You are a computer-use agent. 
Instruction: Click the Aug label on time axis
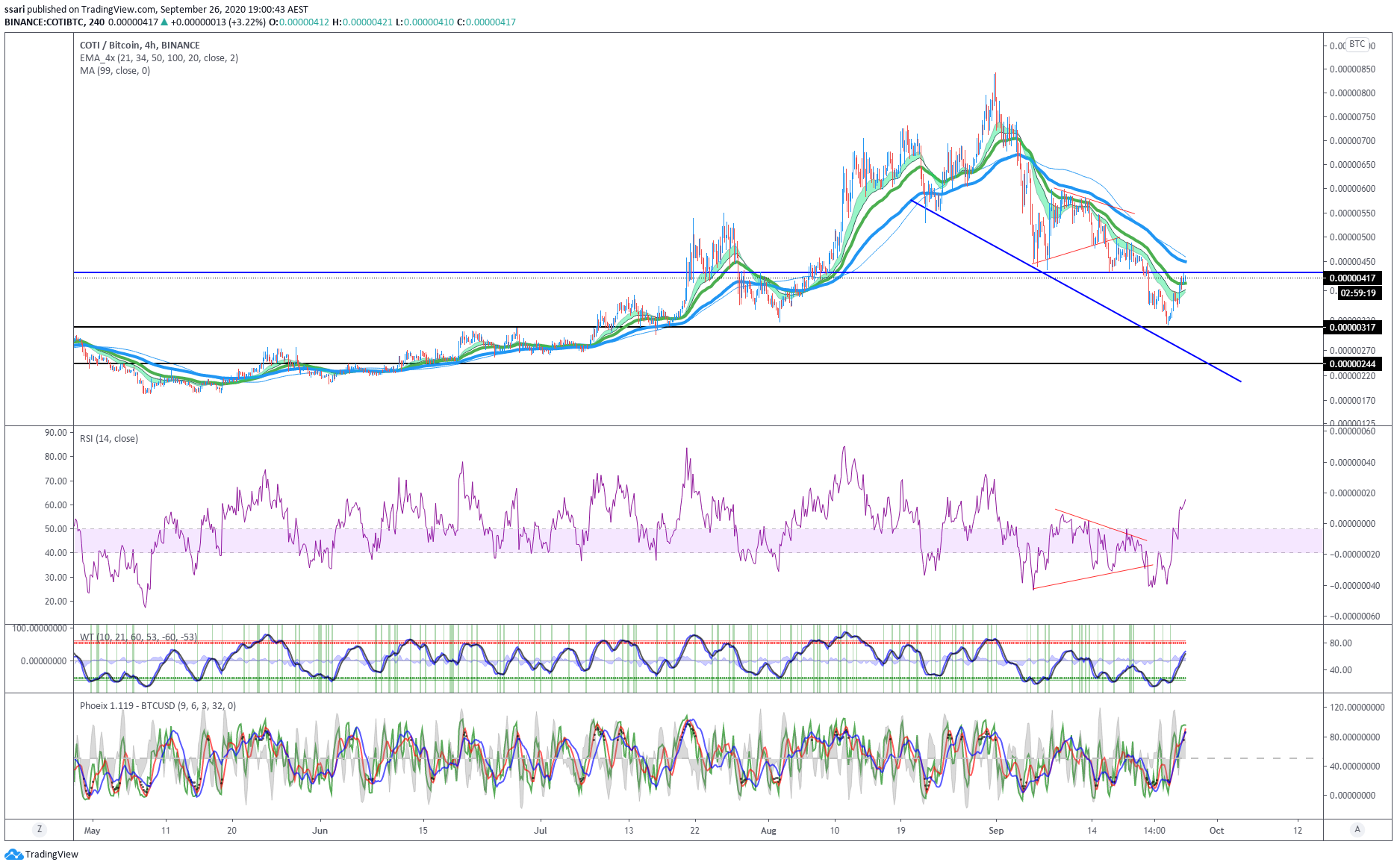768,830
